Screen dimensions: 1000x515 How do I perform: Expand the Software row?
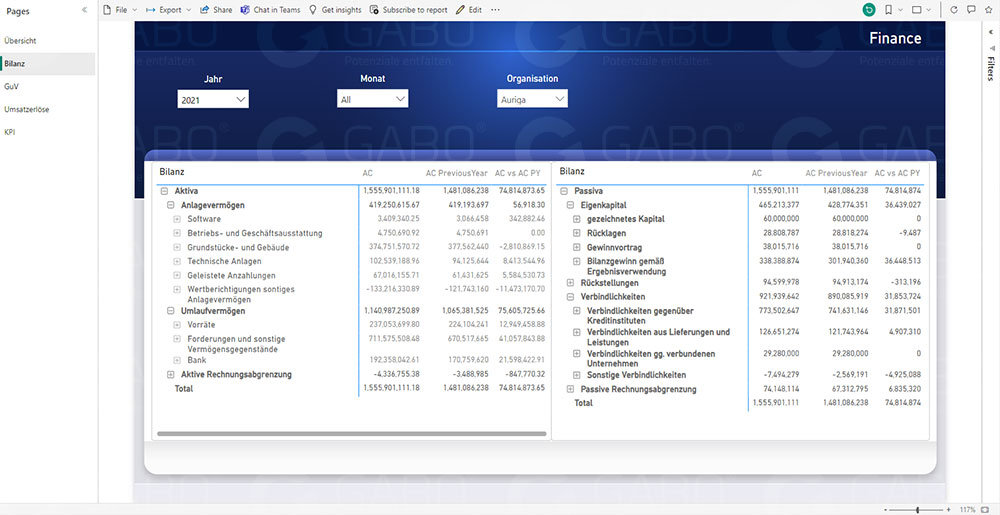(x=177, y=219)
